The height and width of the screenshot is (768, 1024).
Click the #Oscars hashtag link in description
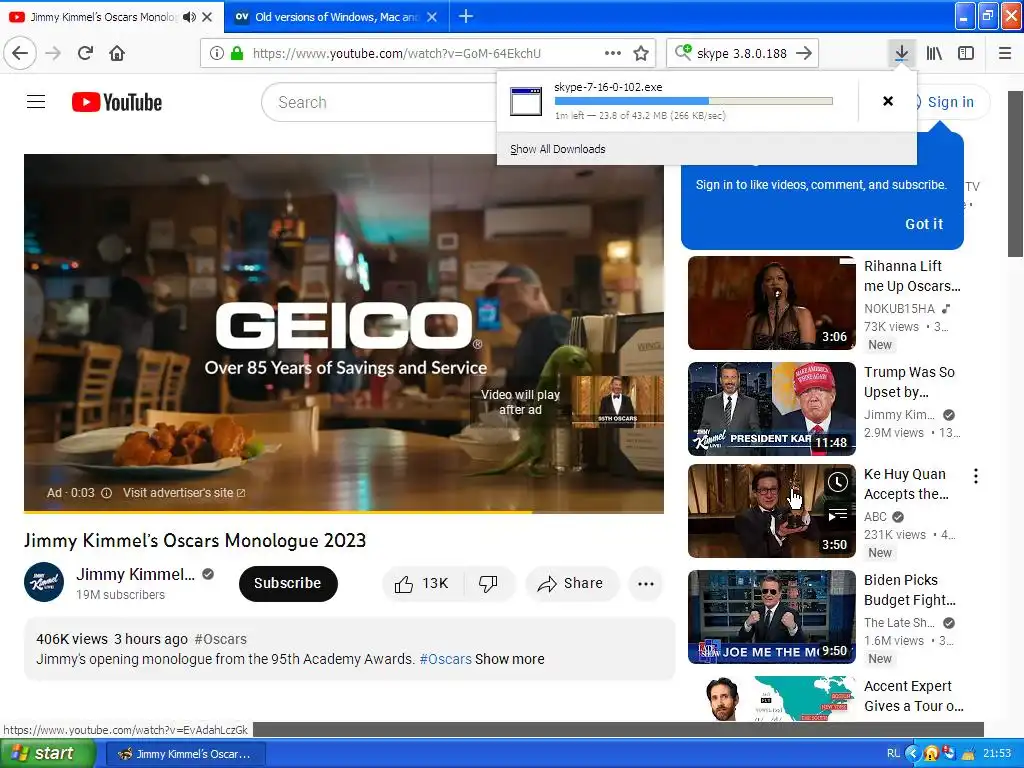(445, 659)
